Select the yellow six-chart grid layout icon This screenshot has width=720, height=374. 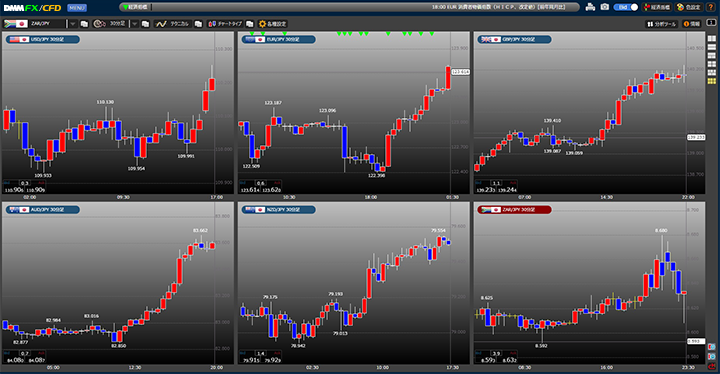(712, 81)
